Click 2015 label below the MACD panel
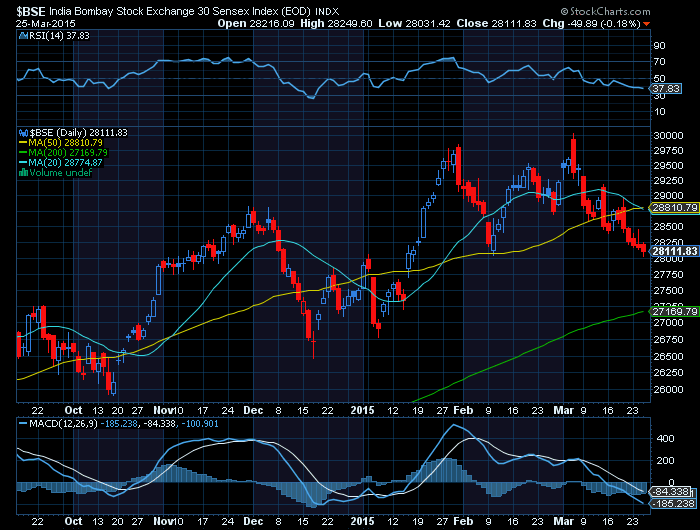The width and height of the screenshot is (700, 530). click(362, 521)
